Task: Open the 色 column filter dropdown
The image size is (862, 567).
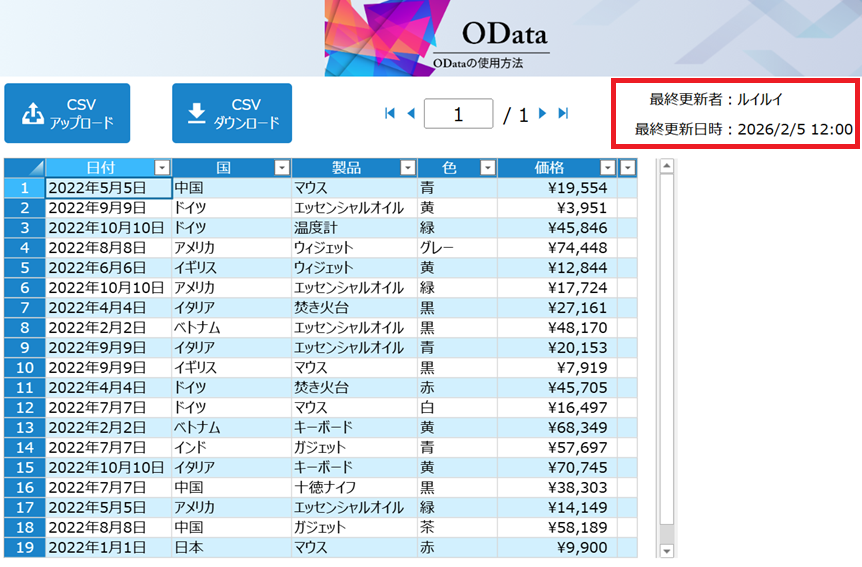Action: pos(487,168)
